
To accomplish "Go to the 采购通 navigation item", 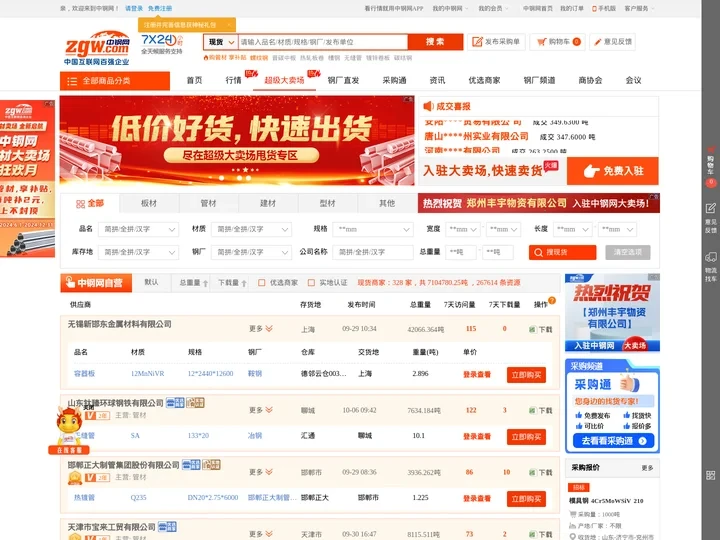I will (x=394, y=80).
